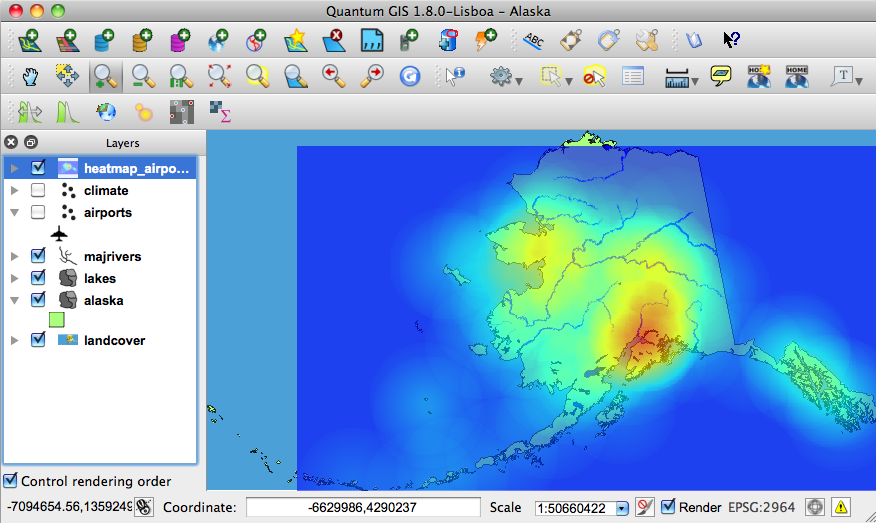Select the majrivers layer in list
Viewport: 876px width, 523px height.
click(112, 256)
